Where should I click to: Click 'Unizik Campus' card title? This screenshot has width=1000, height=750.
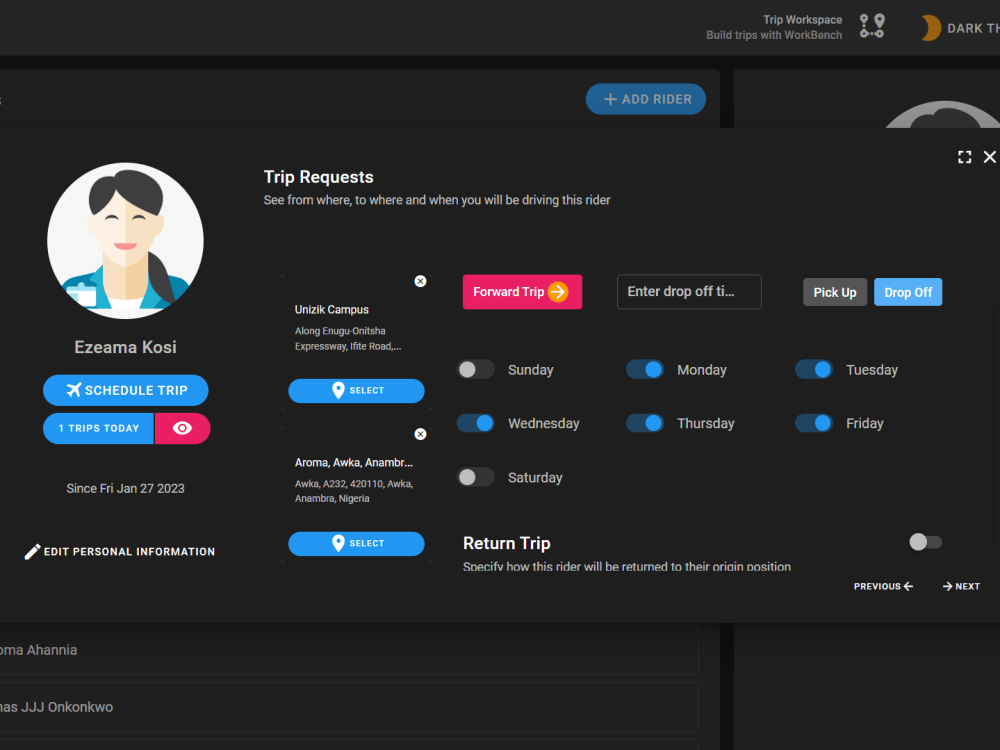(x=332, y=309)
